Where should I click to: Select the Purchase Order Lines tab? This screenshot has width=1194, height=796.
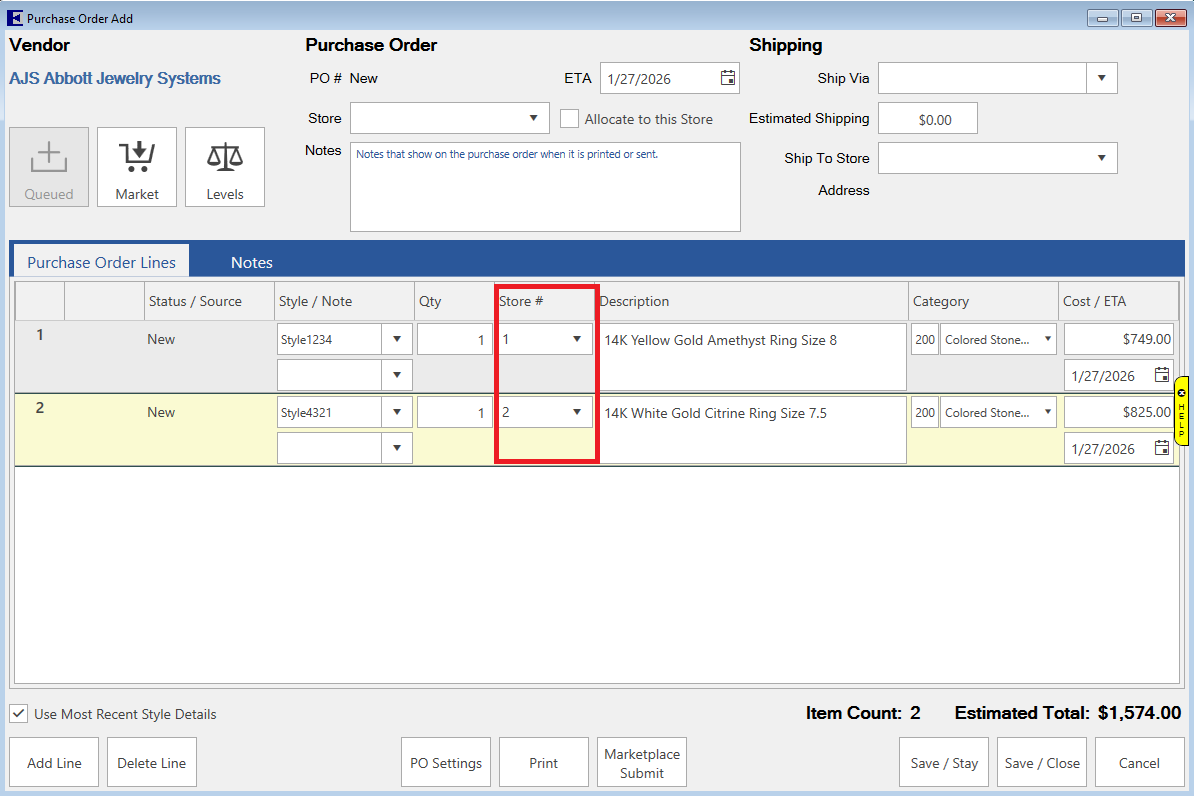click(101, 262)
